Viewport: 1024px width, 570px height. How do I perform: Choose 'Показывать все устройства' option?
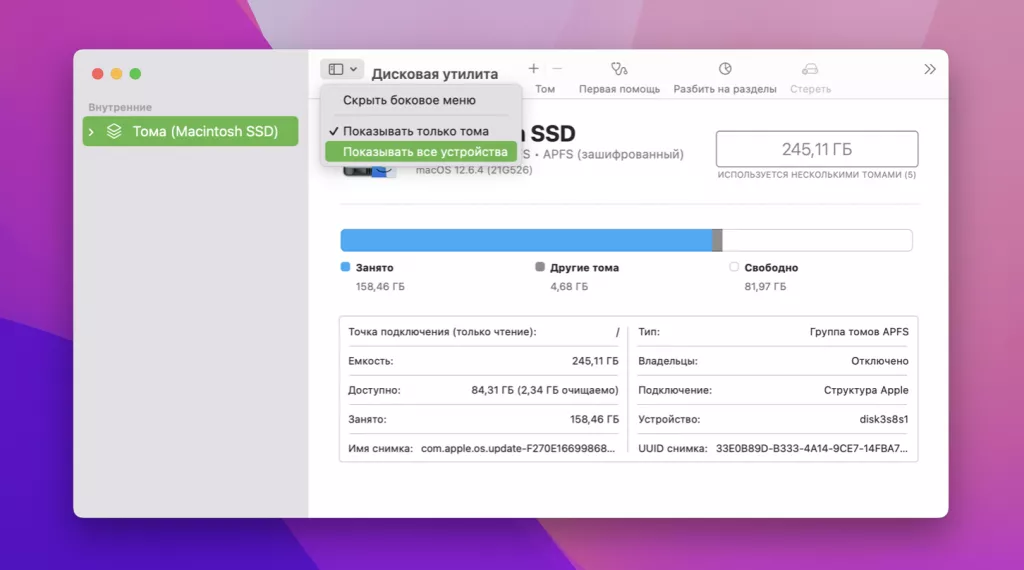point(421,151)
